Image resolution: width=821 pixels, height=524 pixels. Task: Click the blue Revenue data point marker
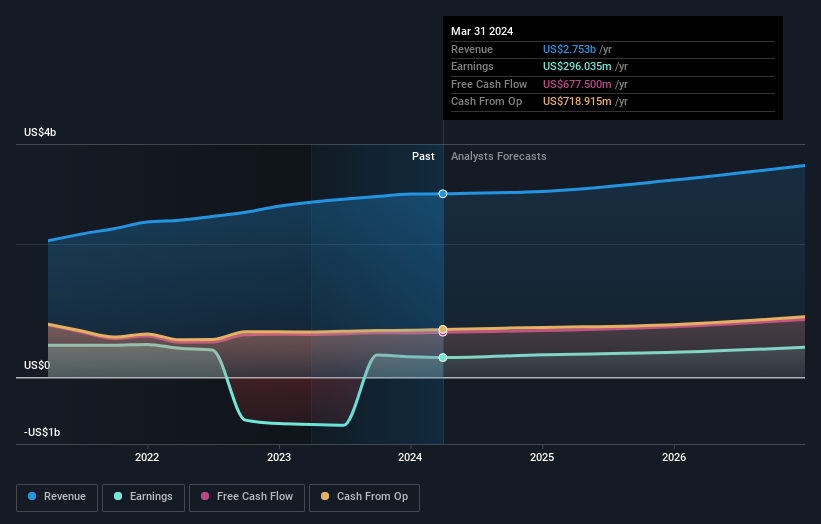[443, 194]
